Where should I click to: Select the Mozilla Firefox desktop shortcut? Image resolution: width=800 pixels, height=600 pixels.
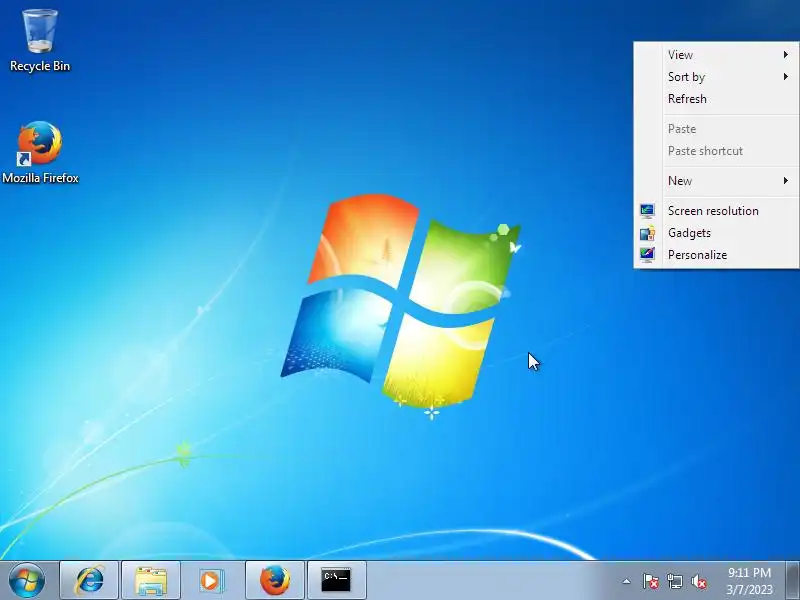point(40,153)
